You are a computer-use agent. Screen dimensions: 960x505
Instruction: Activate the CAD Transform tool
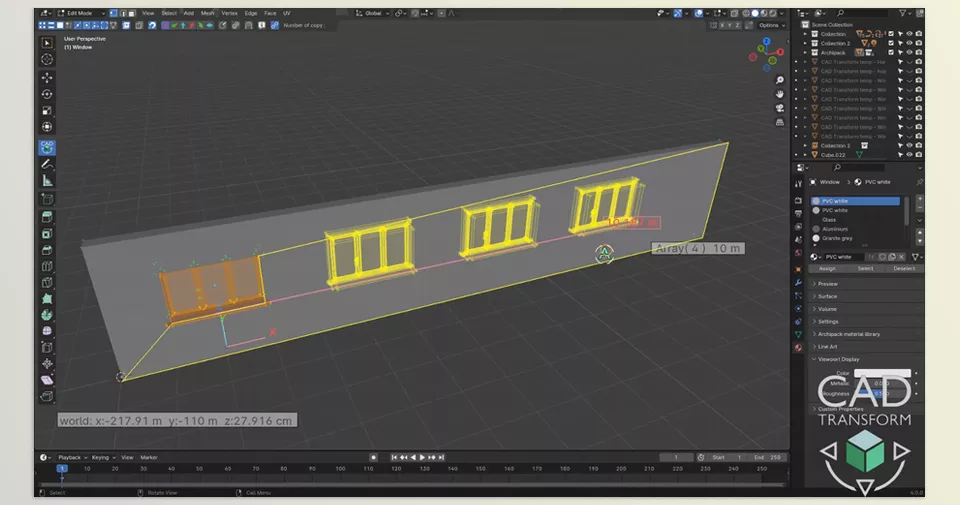coord(47,147)
